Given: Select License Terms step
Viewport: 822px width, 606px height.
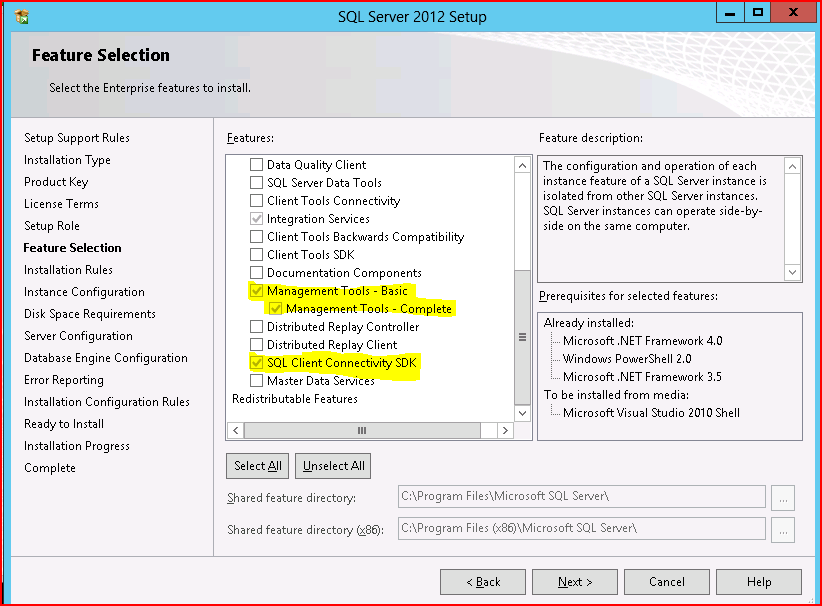Looking at the screenshot, I should click(61, 204).
